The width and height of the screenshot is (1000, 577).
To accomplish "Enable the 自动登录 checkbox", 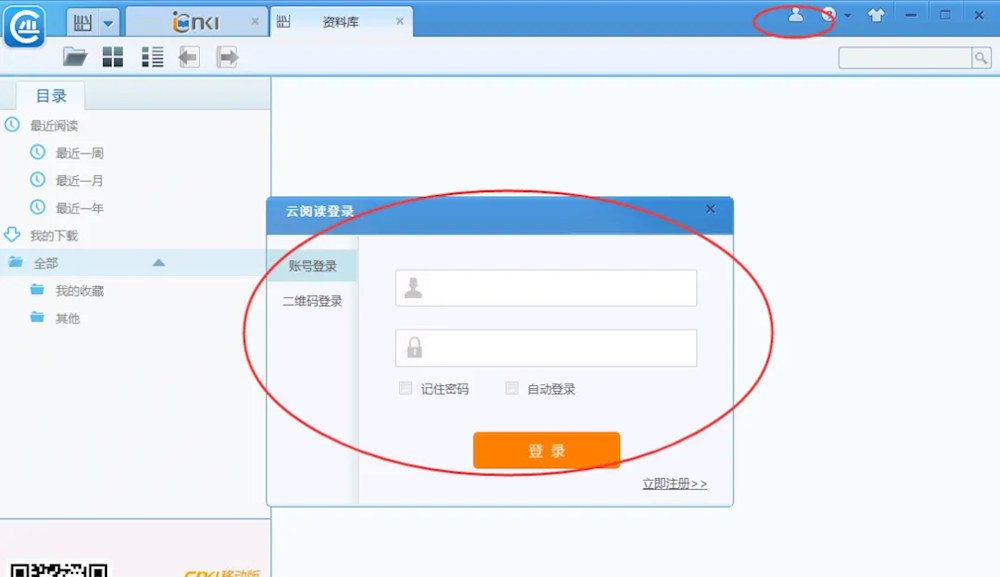I will tap(512, 388).
